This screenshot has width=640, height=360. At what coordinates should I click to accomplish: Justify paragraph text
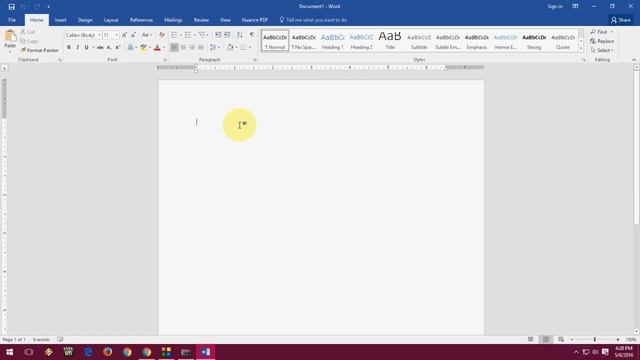coord(201,48)
